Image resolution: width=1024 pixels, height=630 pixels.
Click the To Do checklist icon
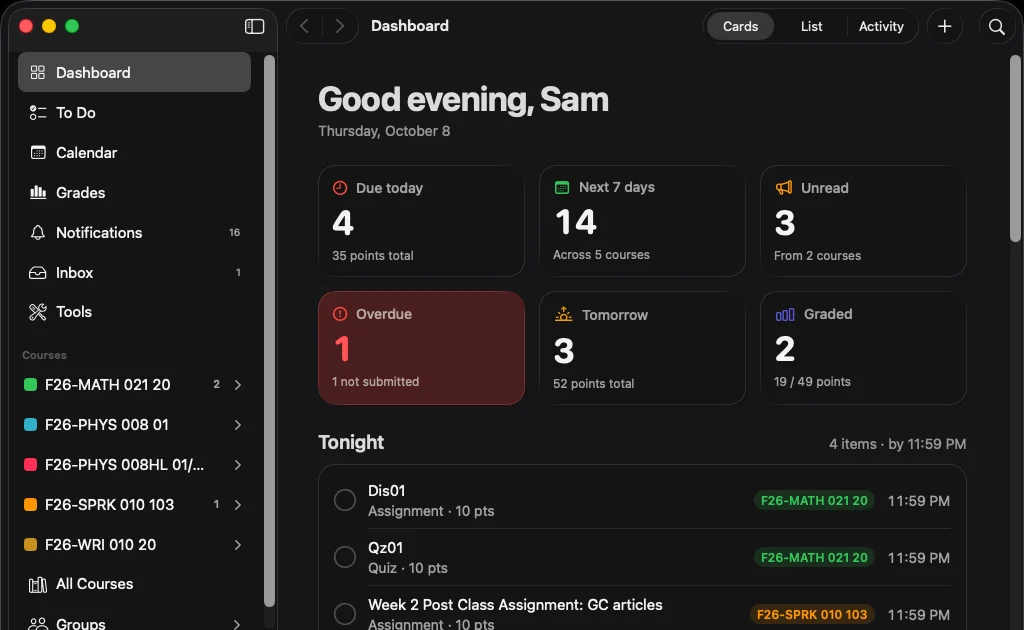pos(38,112)
